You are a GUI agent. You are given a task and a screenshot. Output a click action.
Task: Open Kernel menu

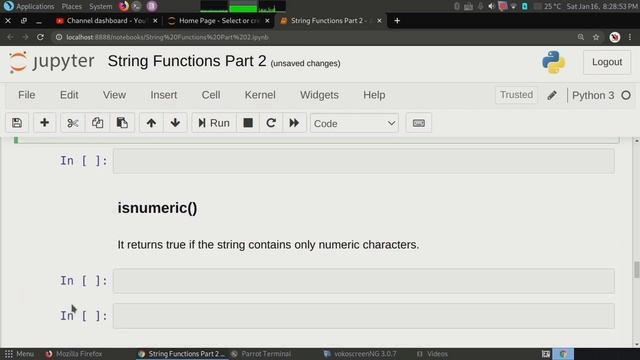pyautogui.click(x=260, y=95)
